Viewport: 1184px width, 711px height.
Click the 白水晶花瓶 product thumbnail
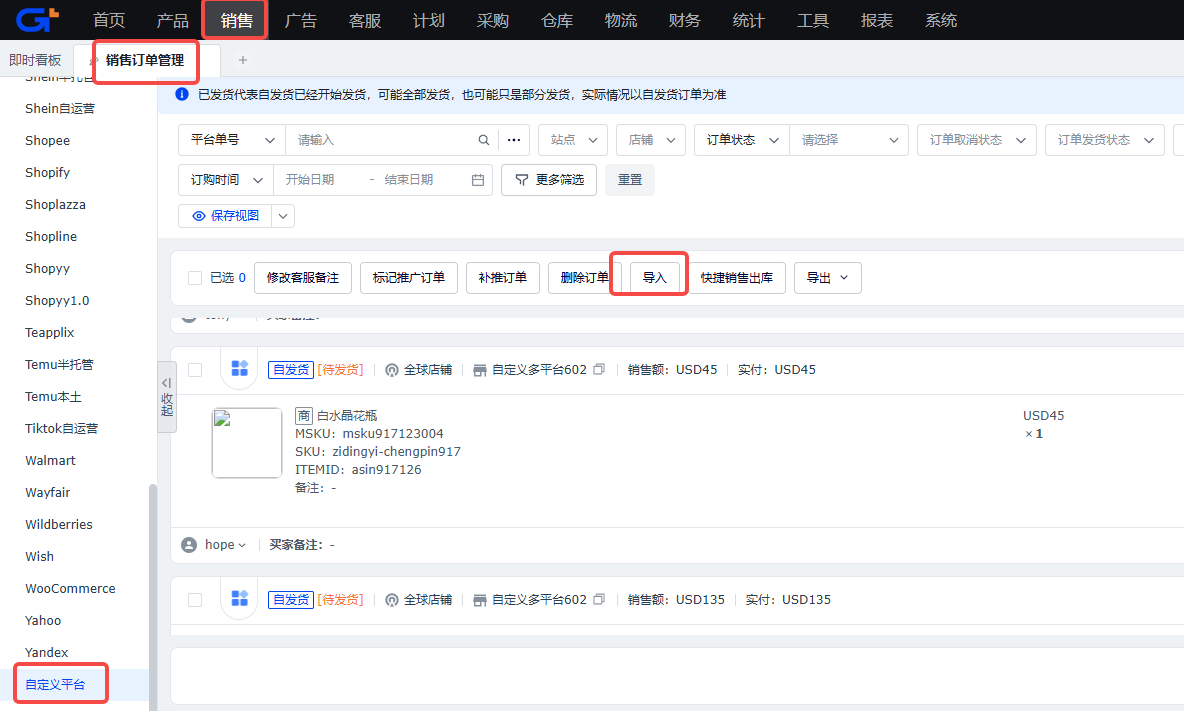pyautogui.click(x=247, y=443)
